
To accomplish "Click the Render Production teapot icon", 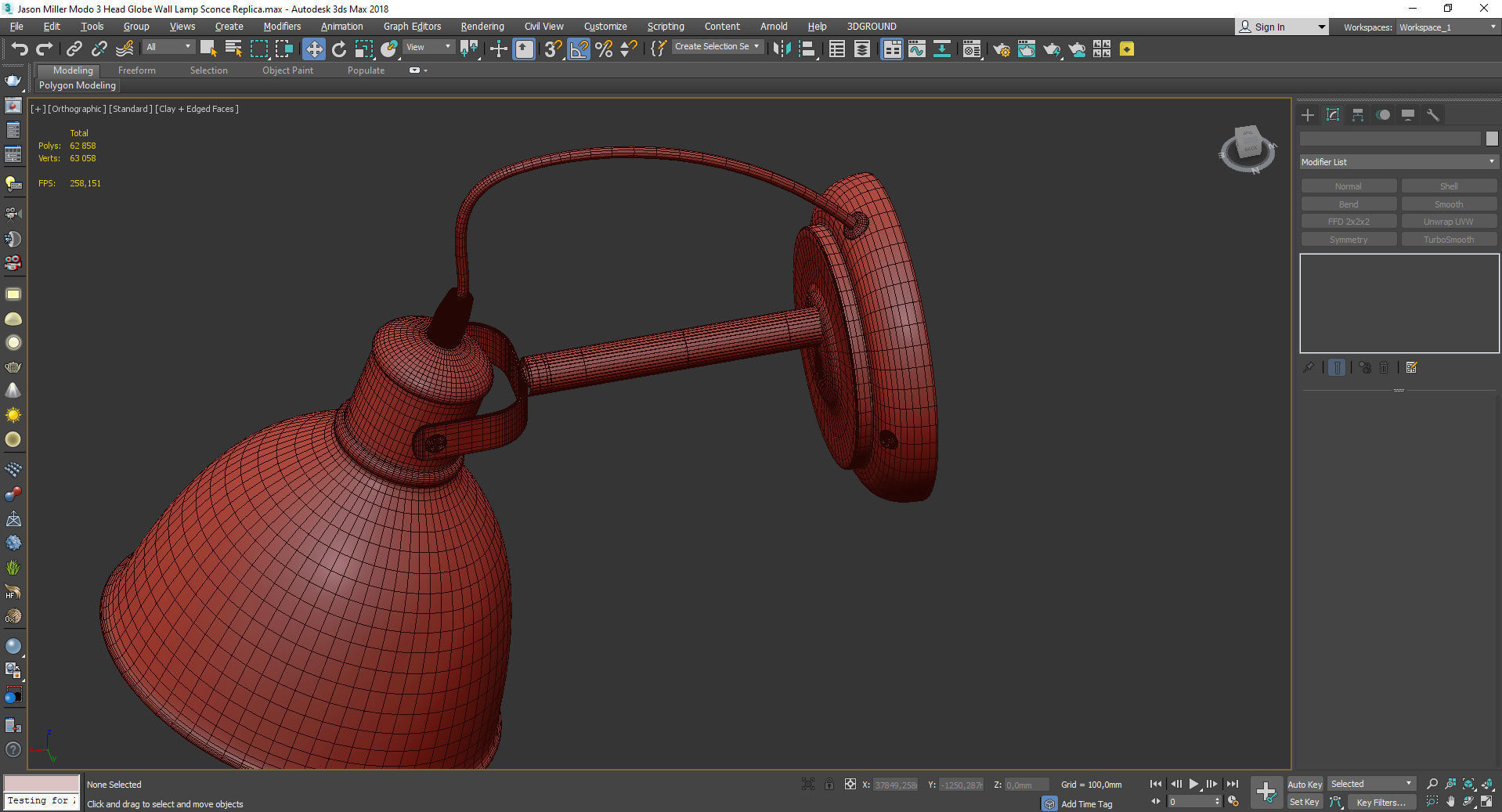I will pyautogui.click(x=1052, y=49).
